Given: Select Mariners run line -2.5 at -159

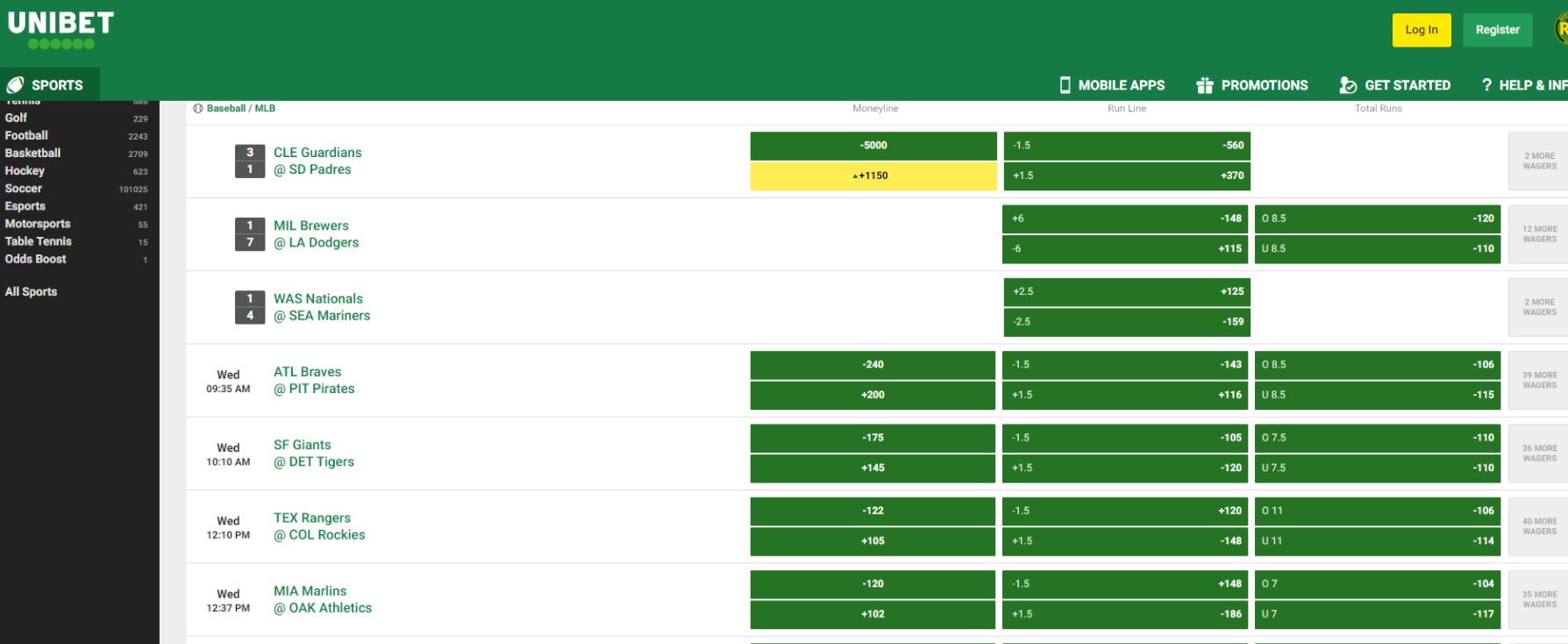Looking at the screenshot, I should pyautogui.click(x=1126, y=322).
